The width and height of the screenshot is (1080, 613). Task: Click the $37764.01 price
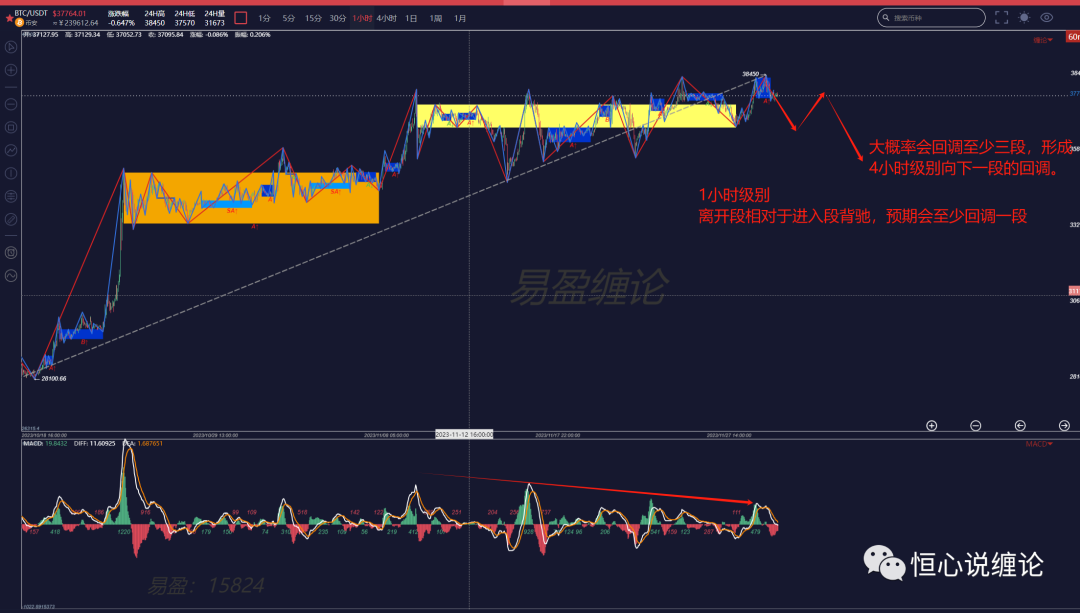(70, 13)
